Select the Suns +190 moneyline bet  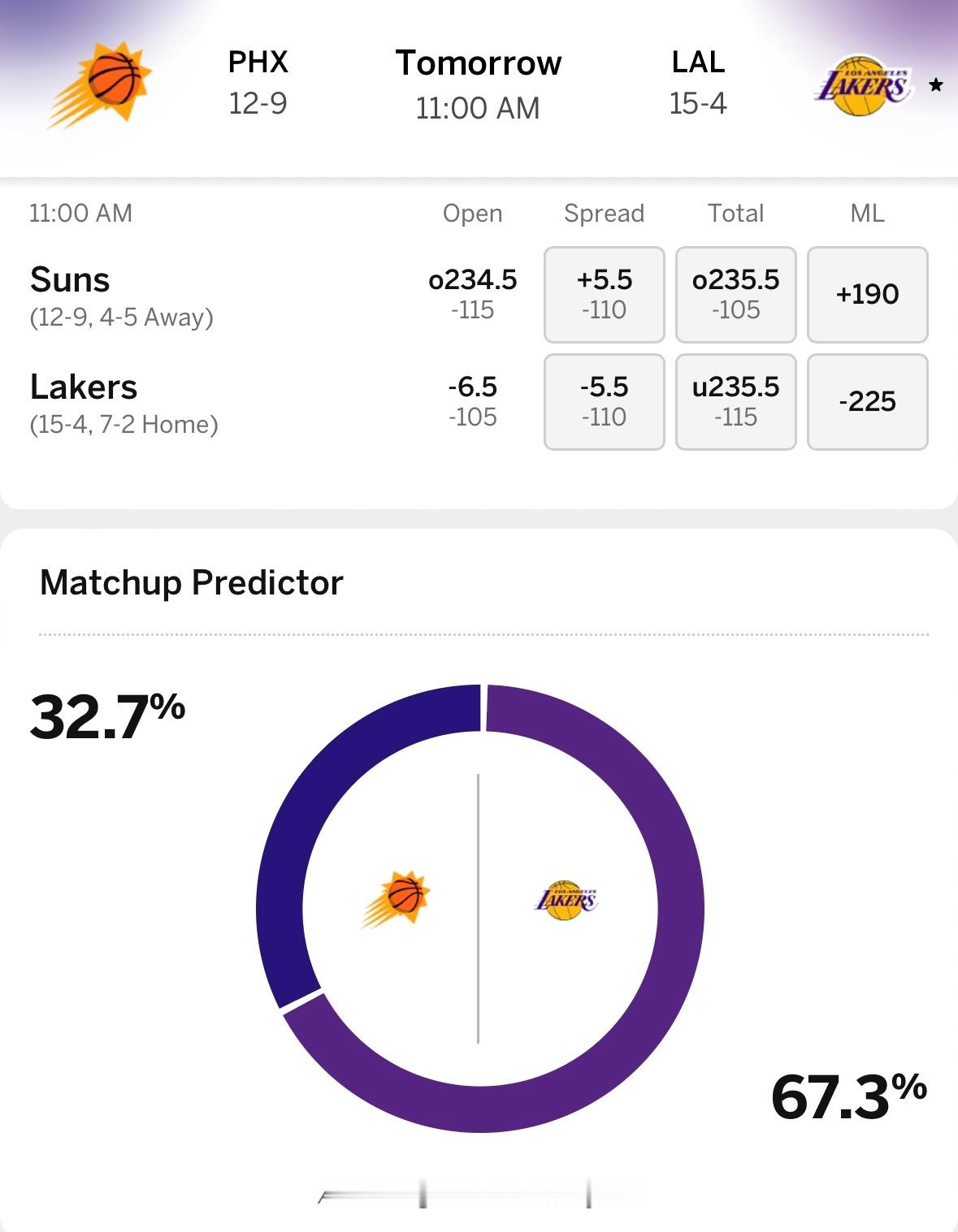point(867,294)
